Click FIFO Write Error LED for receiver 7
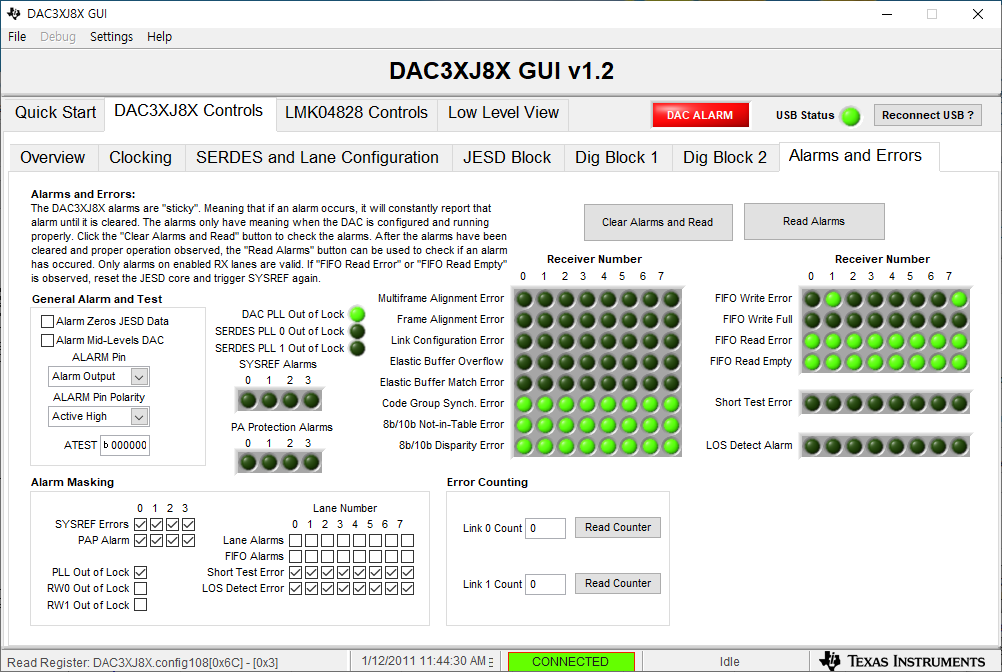1002x672 pixels. (959, 299)
